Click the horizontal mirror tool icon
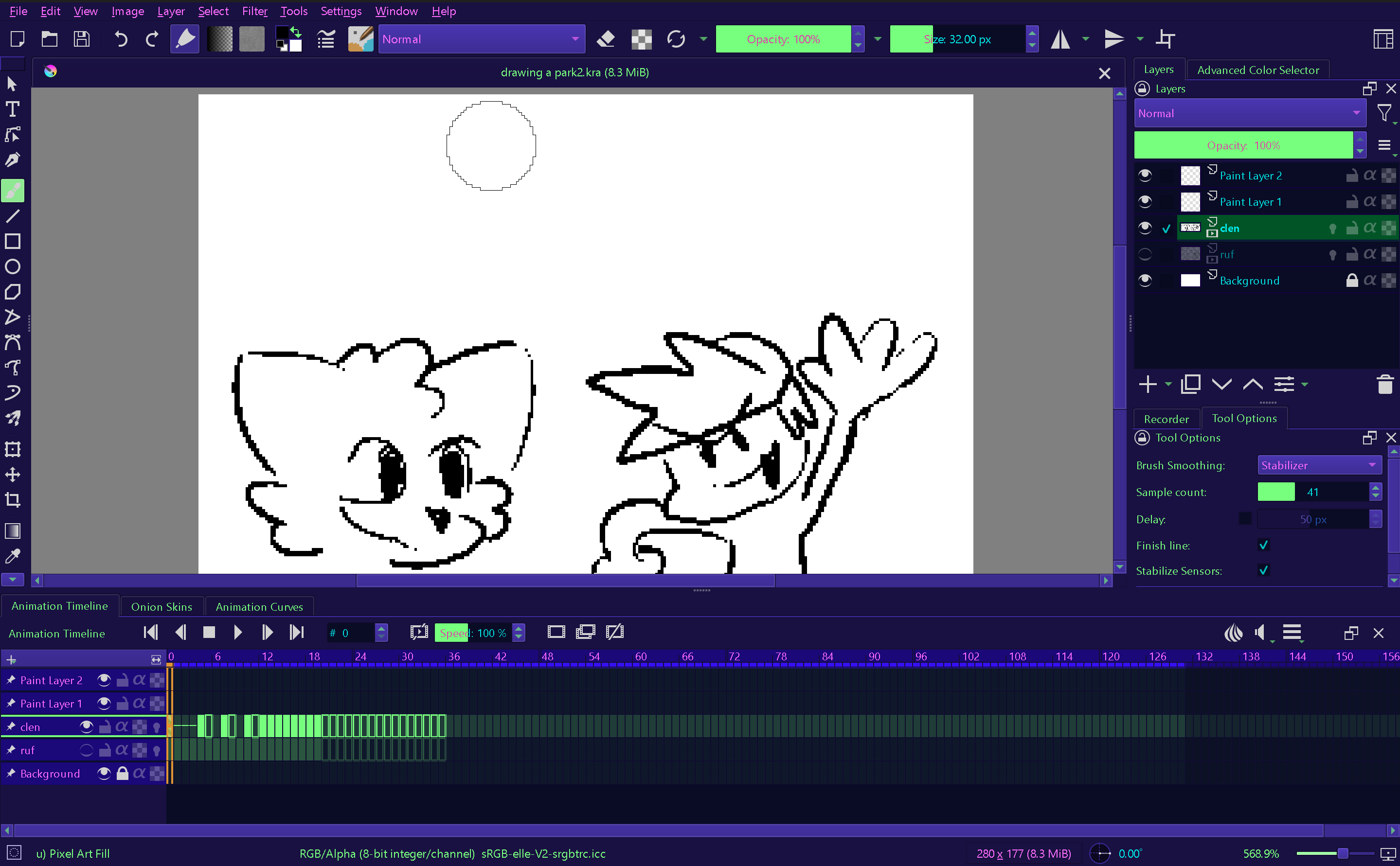The height and width of the screenshot is (866, 1400). coord(1060,39)
